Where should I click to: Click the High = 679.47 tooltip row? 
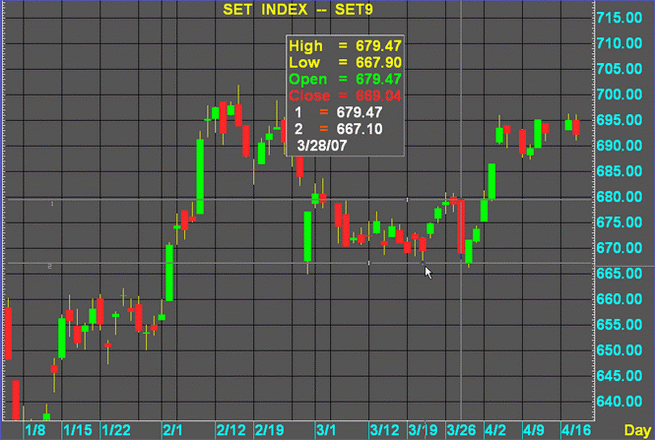(345, 46)
